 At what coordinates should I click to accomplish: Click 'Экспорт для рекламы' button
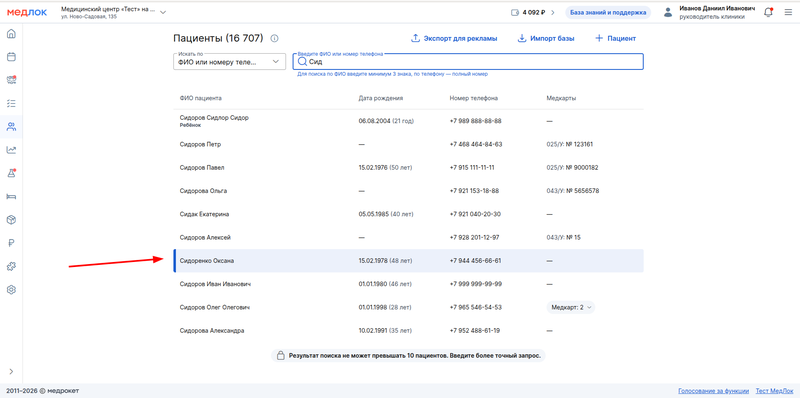click(x=454, y=38)
